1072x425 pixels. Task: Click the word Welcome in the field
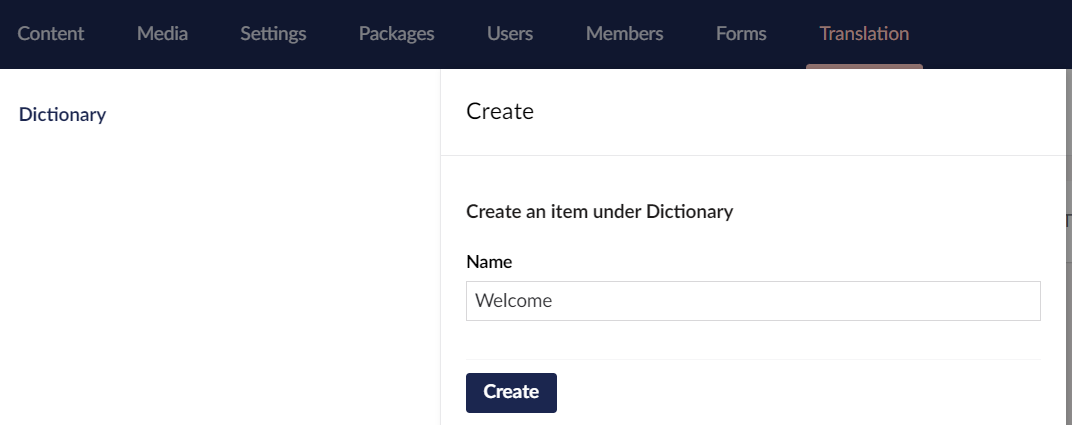coord(513,300)
